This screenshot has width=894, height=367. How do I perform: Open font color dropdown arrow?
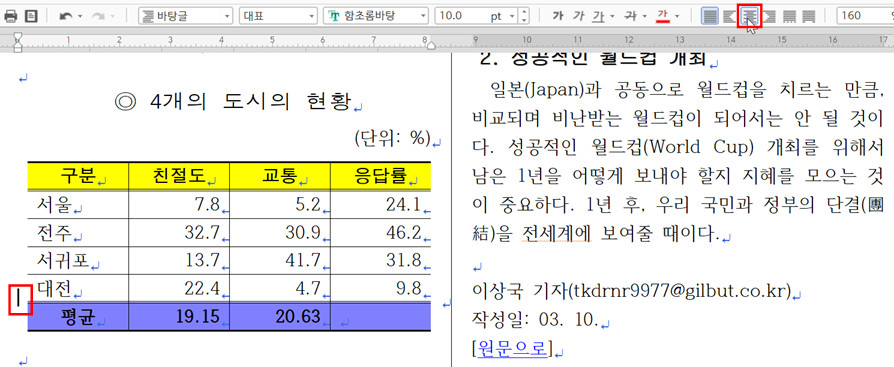(677, 16)
